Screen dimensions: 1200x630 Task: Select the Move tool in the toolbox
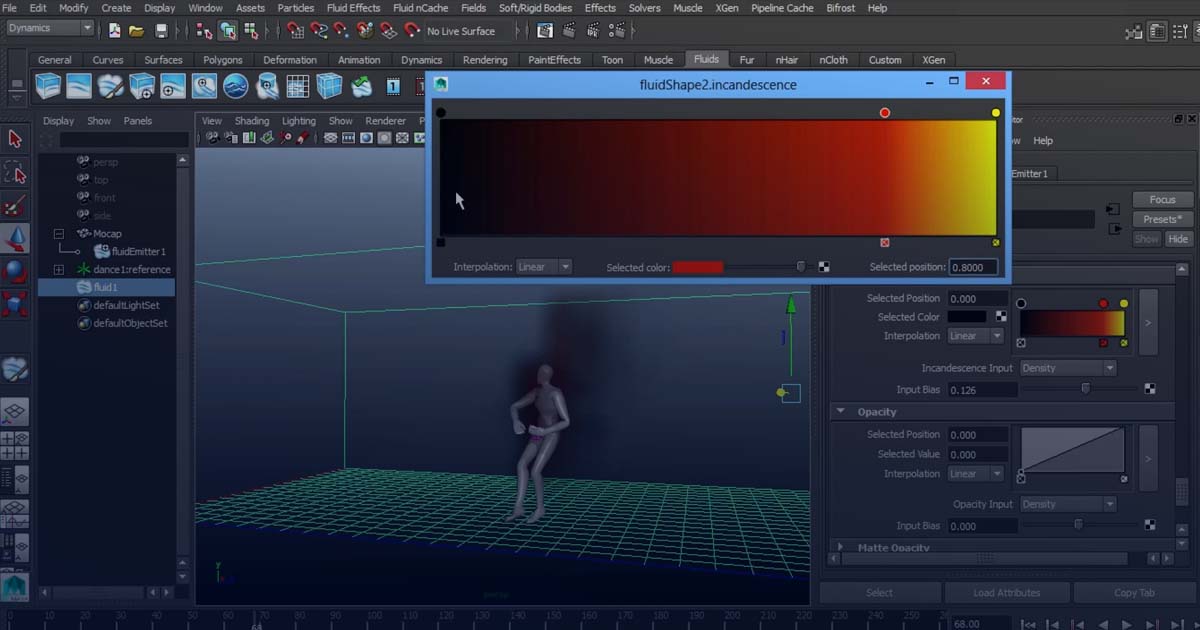[15, 239]
